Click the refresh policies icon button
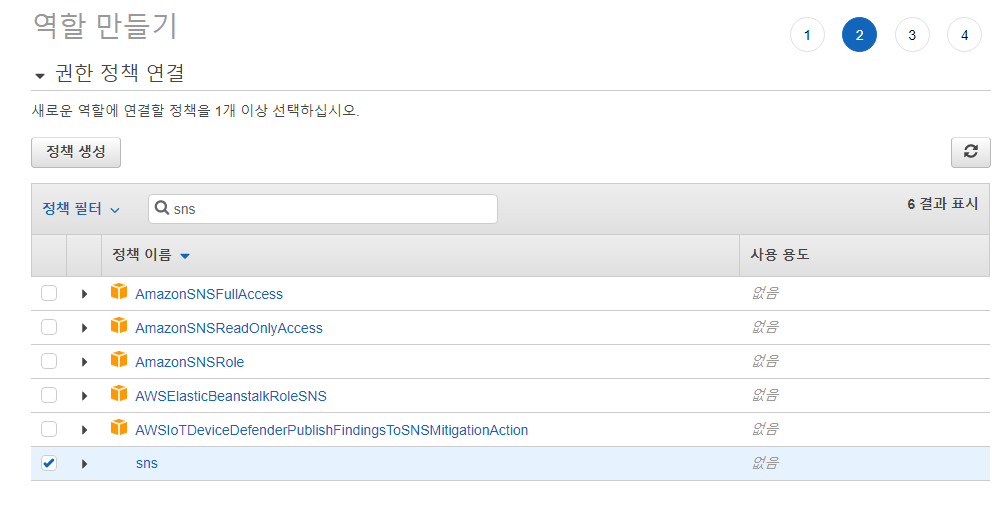This screenshot has width=992, height=521. pyautogui.click(x=970, y=152)
